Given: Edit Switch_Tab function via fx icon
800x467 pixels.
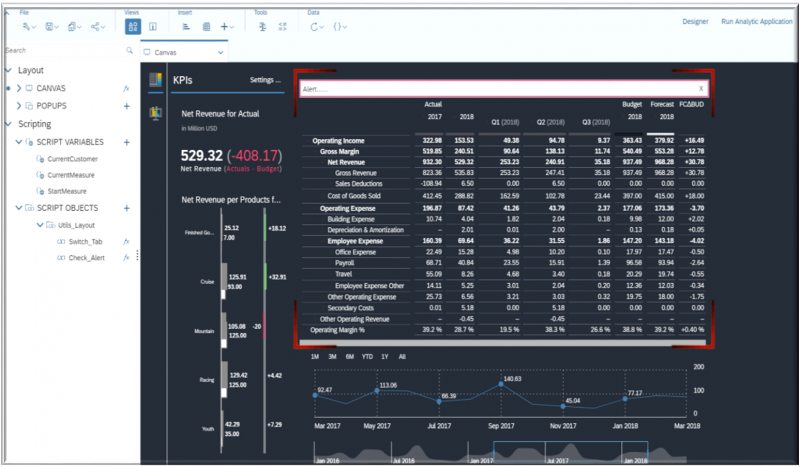Looking at the screenshot, I should 126,241.
